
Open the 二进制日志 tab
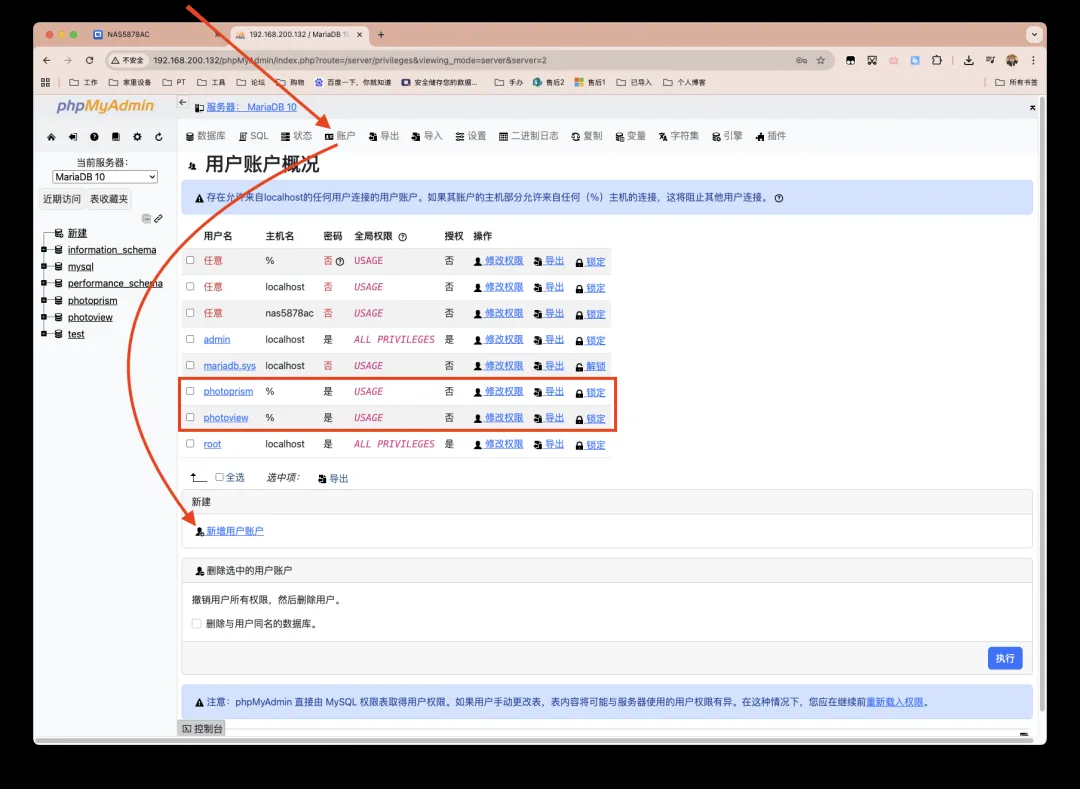(x=528, y=136)
